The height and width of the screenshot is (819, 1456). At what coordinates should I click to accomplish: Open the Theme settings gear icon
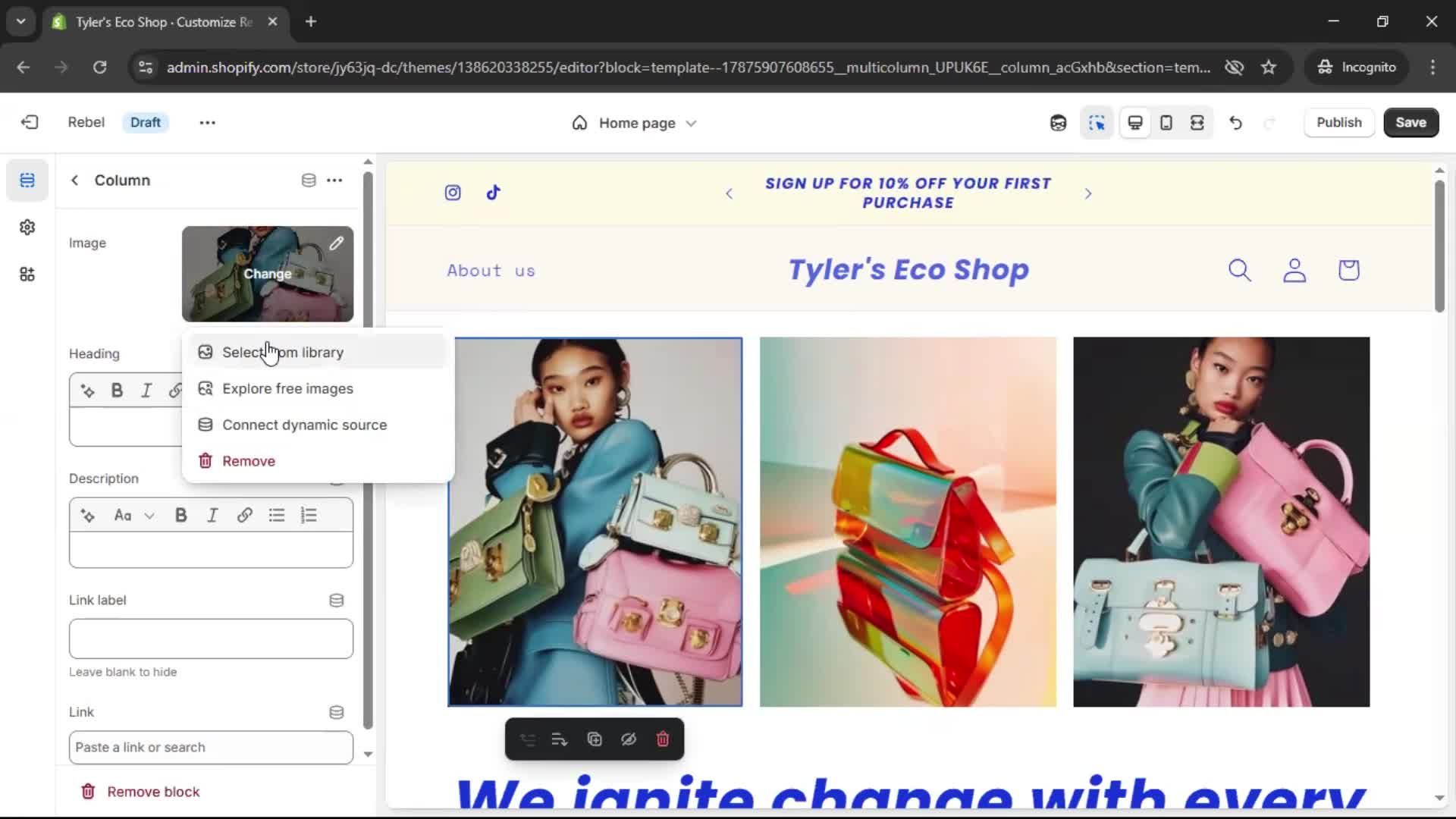pos(27,227)
